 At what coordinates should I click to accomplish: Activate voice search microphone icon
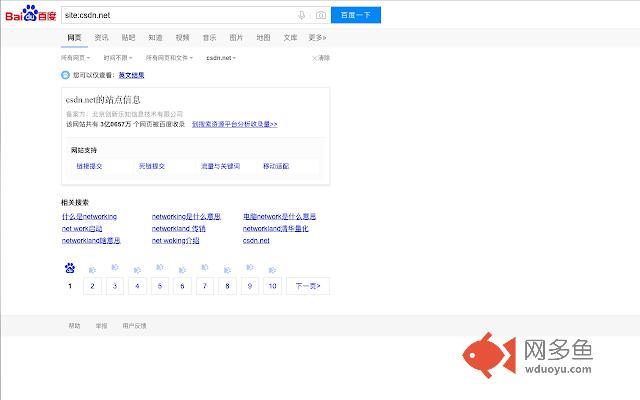[301, 15]
